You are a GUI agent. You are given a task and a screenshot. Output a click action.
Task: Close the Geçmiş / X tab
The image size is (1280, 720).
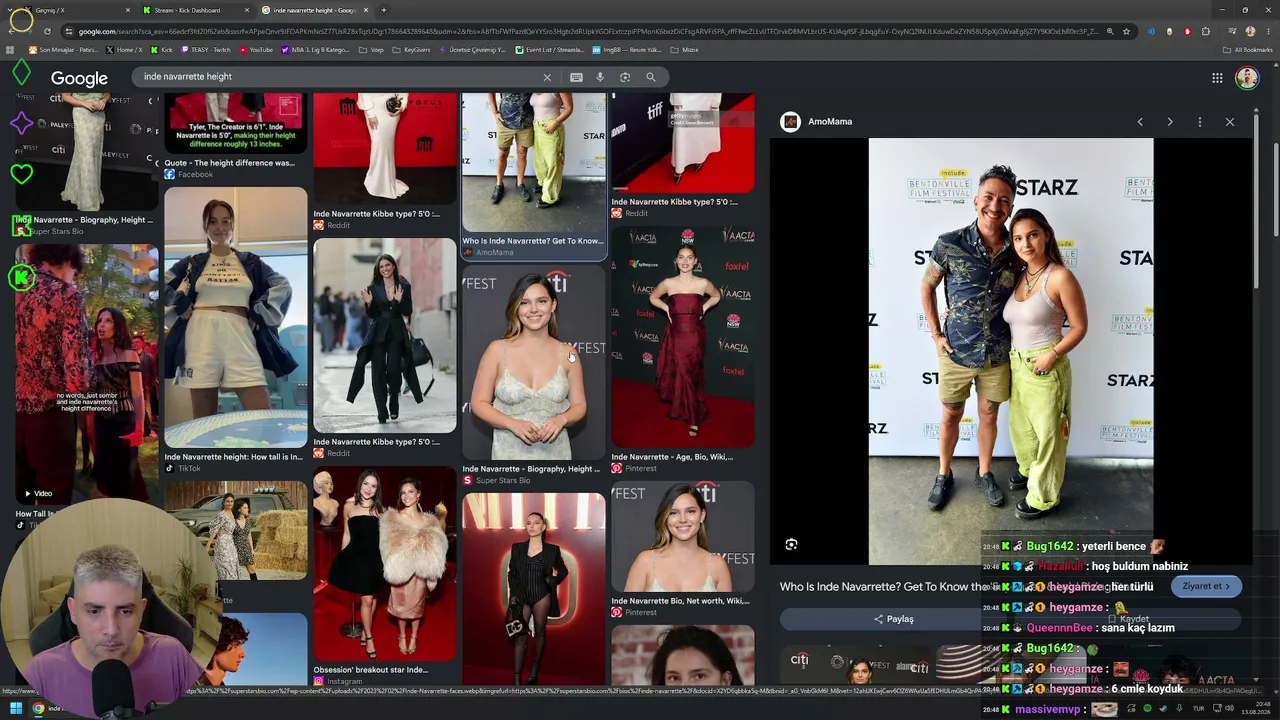tap(128, 10)
